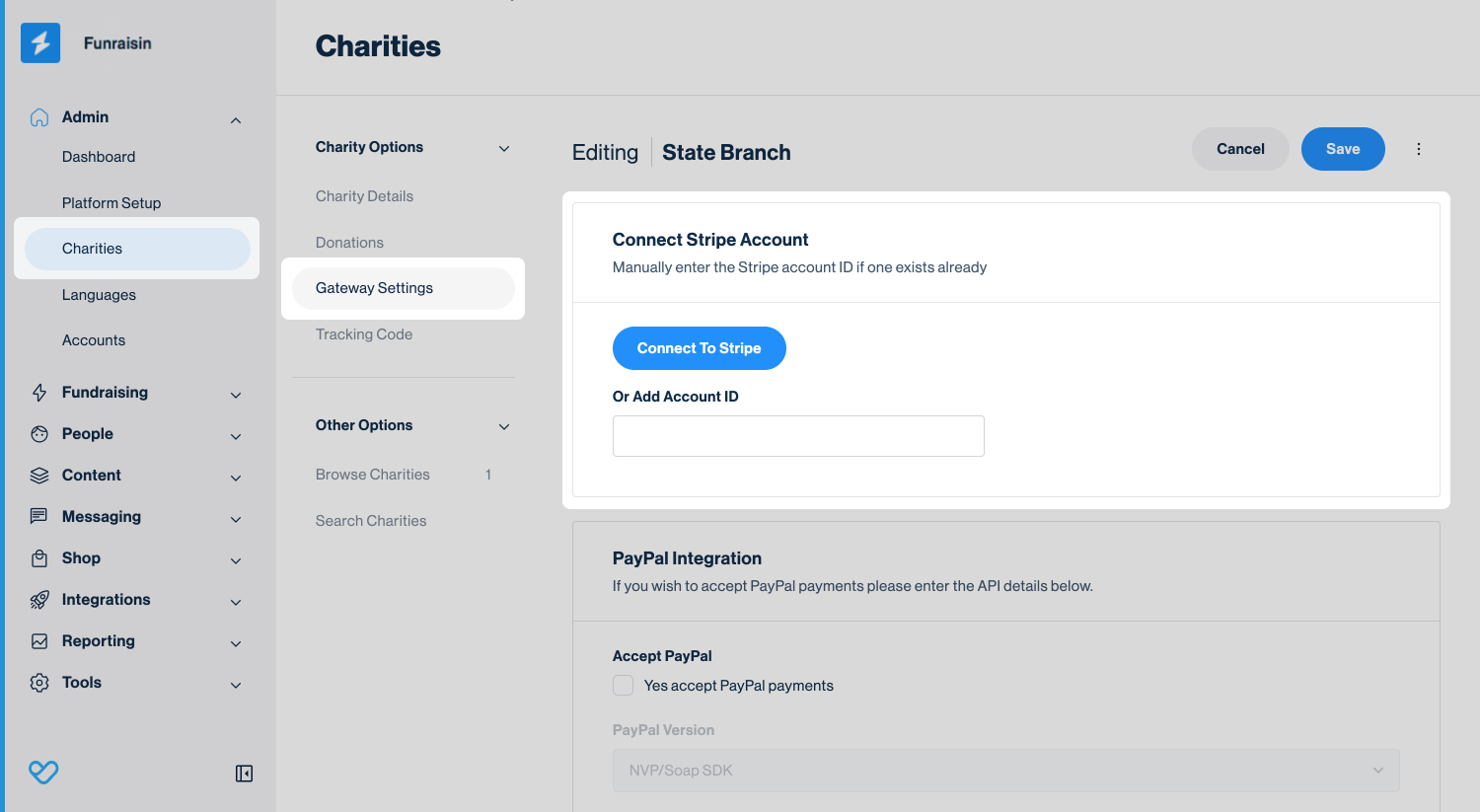Image resolution: width=1480 pixels, height=812 pixels.
Task: Click the Shop bag icon
Action: pyautogui.click(x=39, y=558)
